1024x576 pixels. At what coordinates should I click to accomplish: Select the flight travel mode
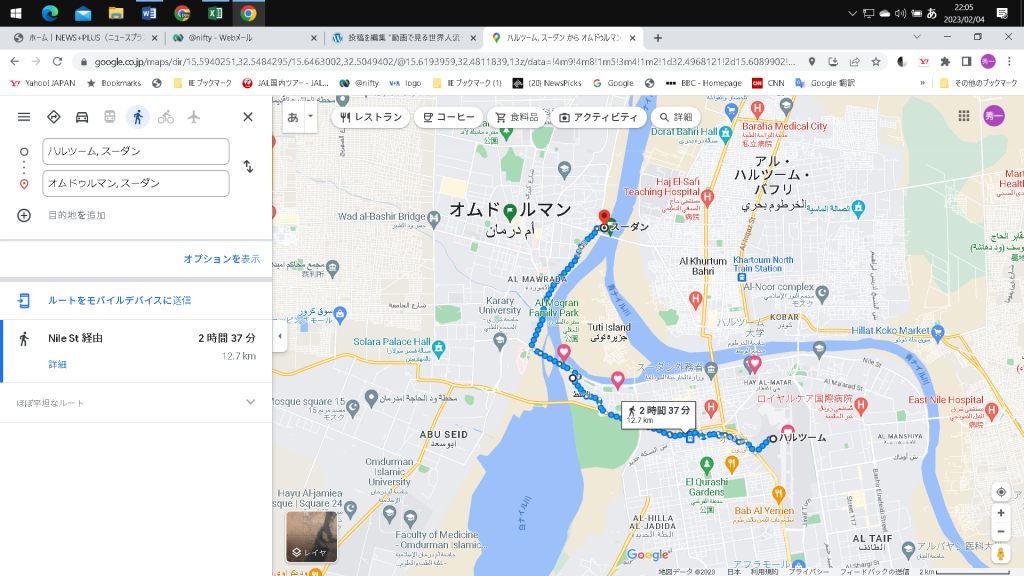pos(194,117)
